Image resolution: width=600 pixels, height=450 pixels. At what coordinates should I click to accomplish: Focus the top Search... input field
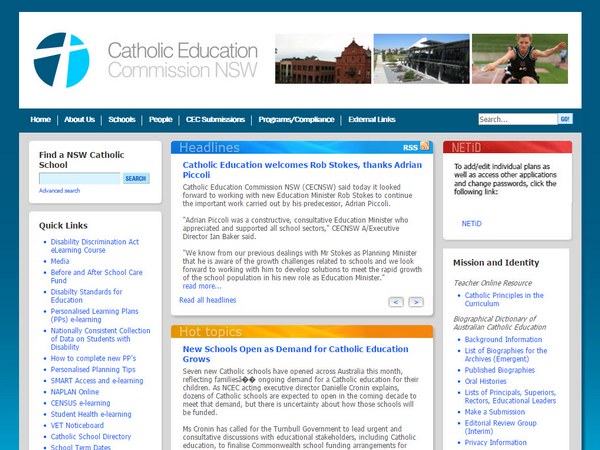518,119
